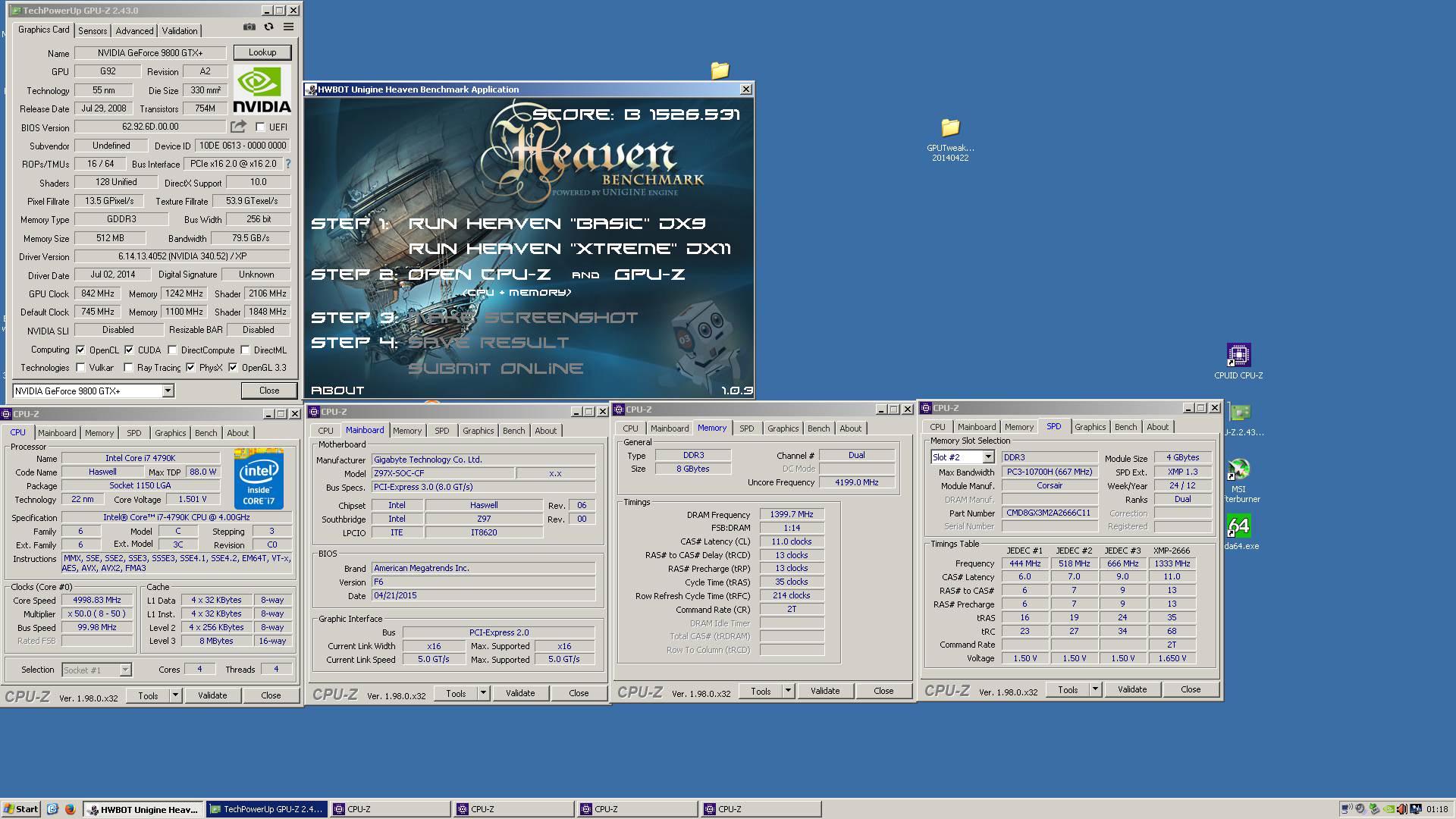1456x819 pixels.
Task: Click SUBMIT ONLINE in Heaven window
Action: click(496, 369)
